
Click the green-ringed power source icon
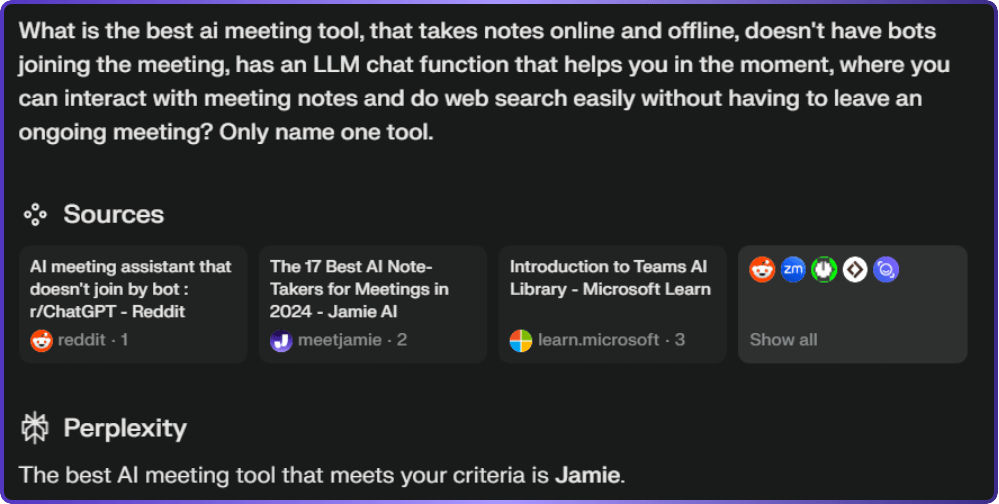(x=824, y=270)
